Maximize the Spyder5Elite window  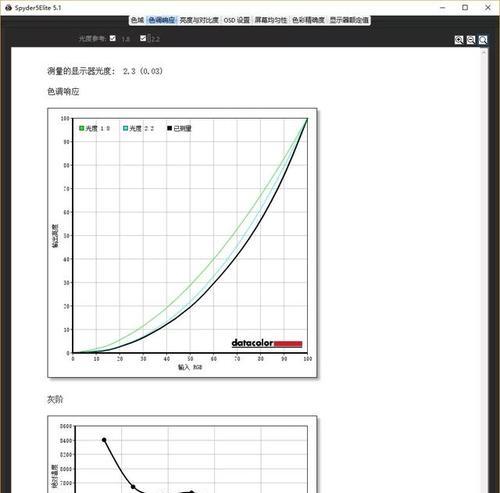tap(465, 7)
